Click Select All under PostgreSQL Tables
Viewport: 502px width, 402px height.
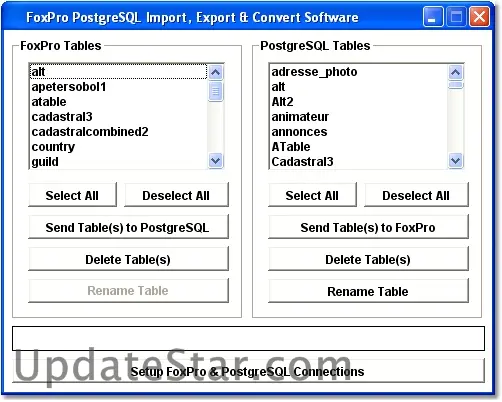(x=312, y=195)
